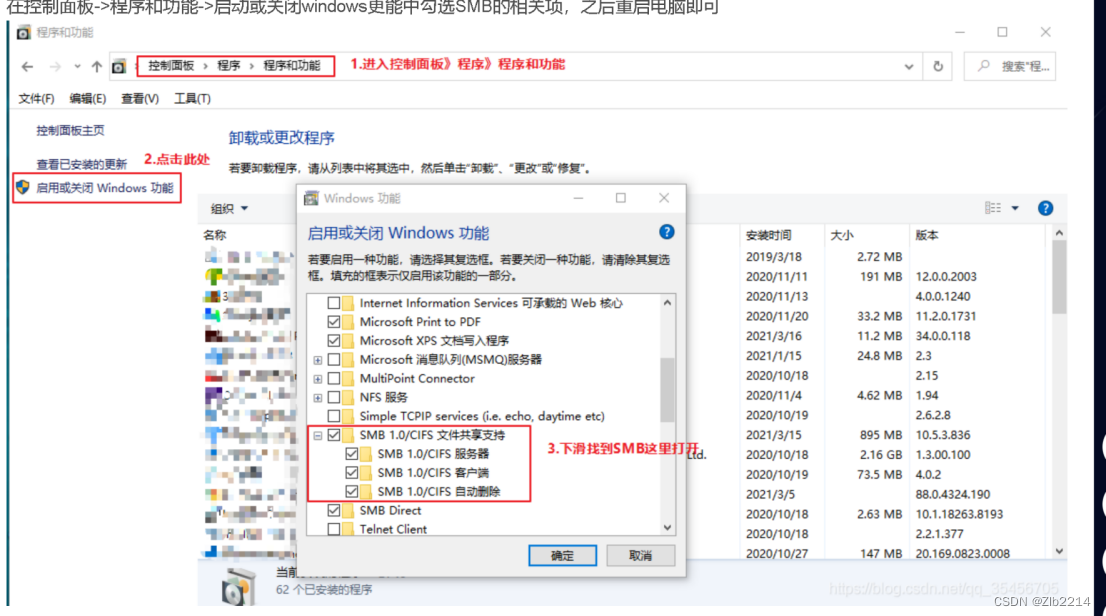Check the Telnet Client checkbox

pos(334,529)
